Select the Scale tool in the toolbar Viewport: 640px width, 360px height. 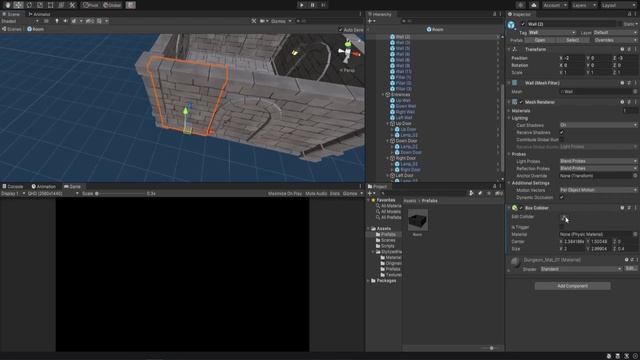[40, 5]
